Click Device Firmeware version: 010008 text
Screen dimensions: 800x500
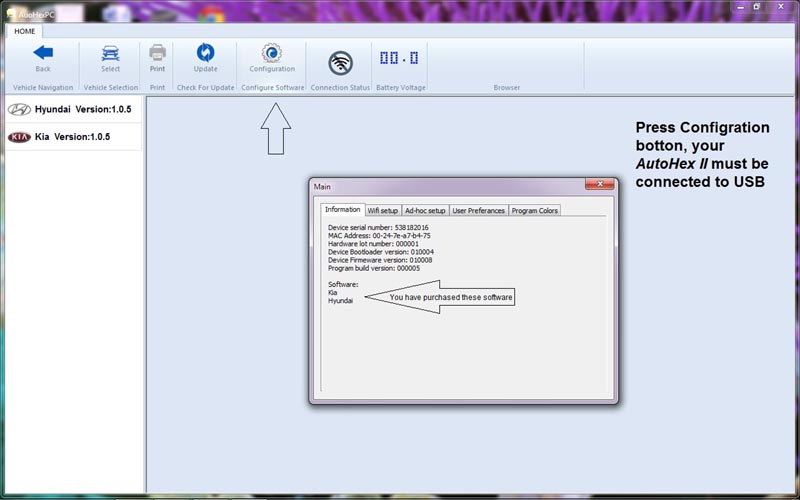[x=380, y=260]
